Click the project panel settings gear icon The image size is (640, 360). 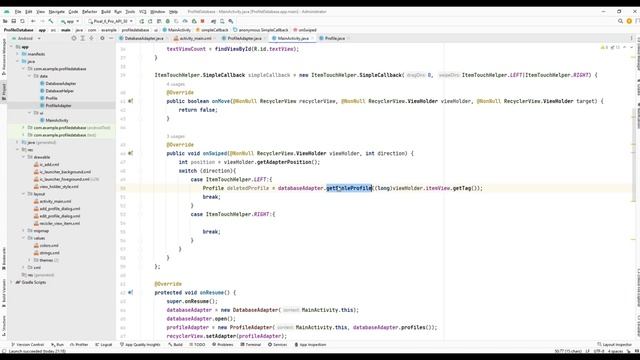(102, 38)
